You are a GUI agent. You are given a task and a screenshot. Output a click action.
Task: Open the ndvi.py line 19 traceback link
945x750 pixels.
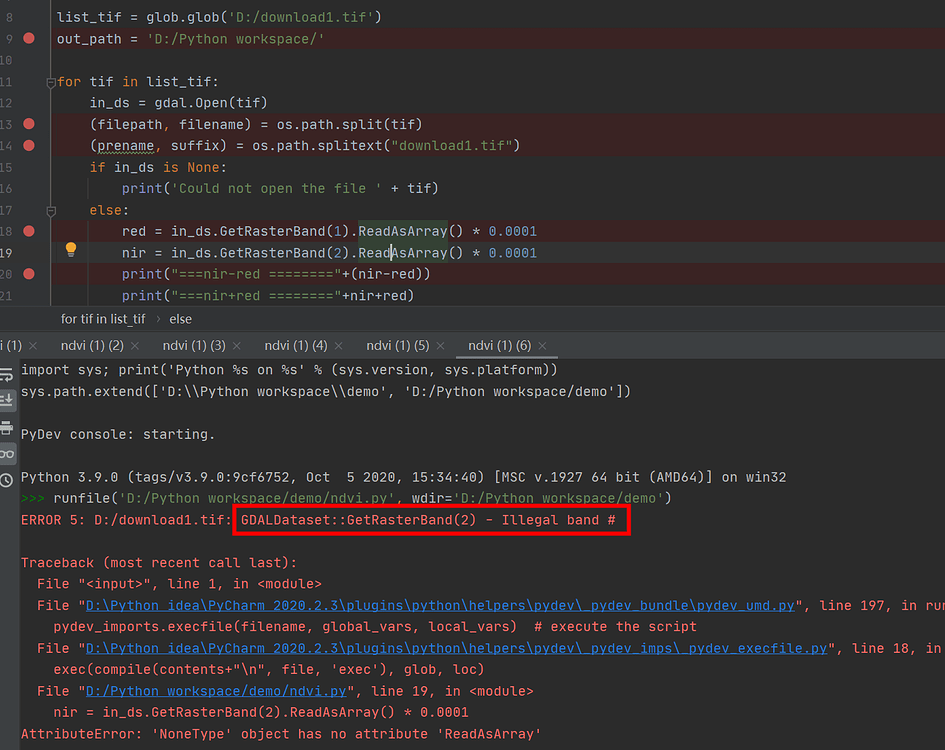pyautogui.click(x=216, y=691)
